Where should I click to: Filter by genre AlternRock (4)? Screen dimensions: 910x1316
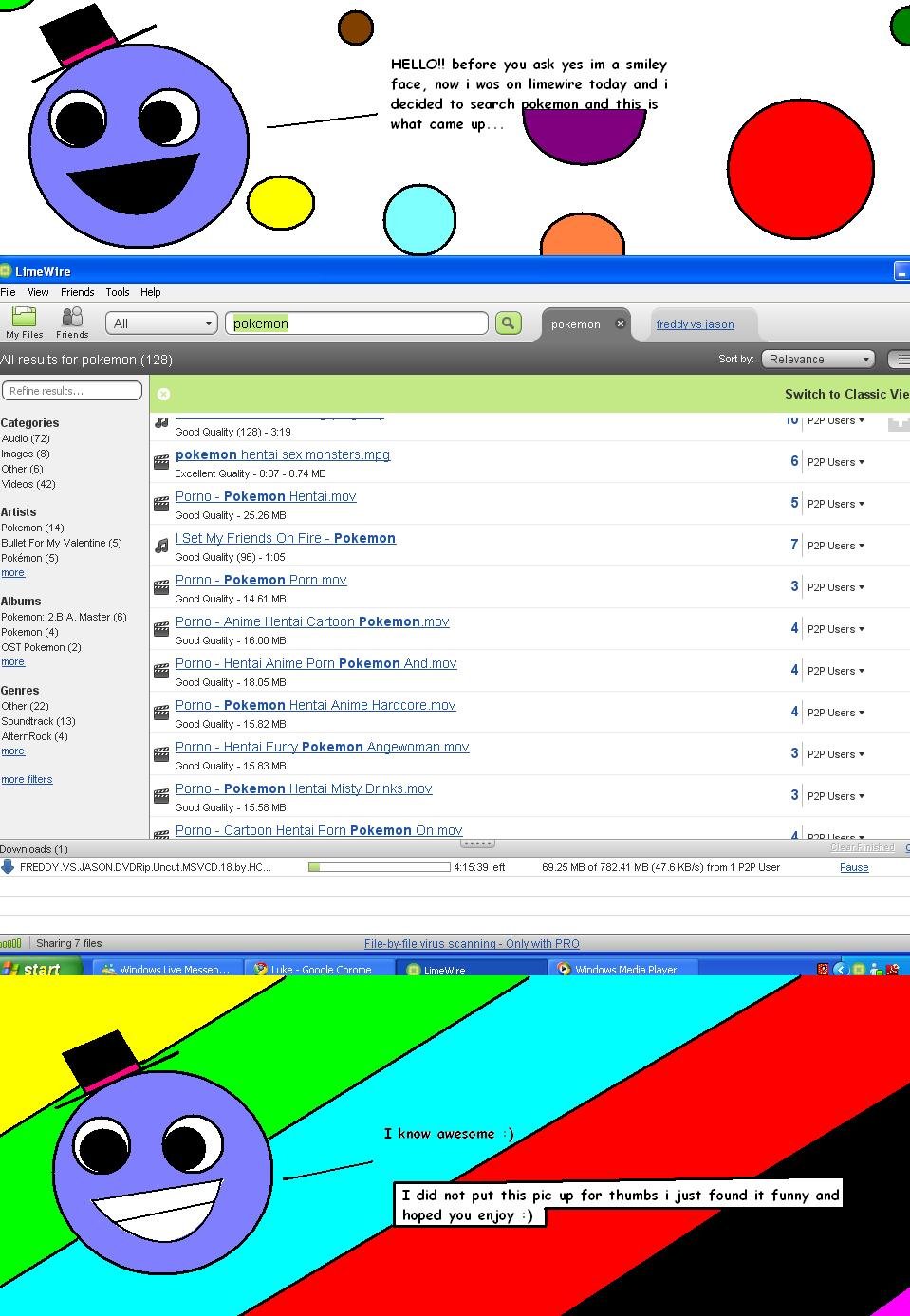tap(34, 736)
